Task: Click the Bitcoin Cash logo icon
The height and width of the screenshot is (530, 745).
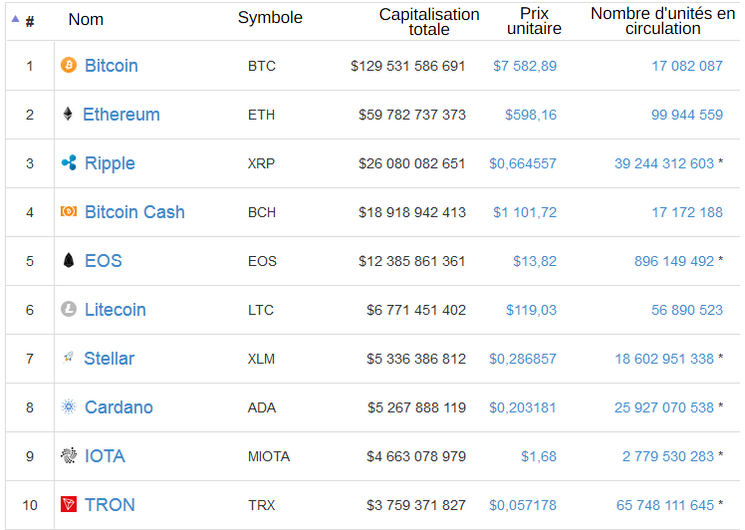Action: 68,212
